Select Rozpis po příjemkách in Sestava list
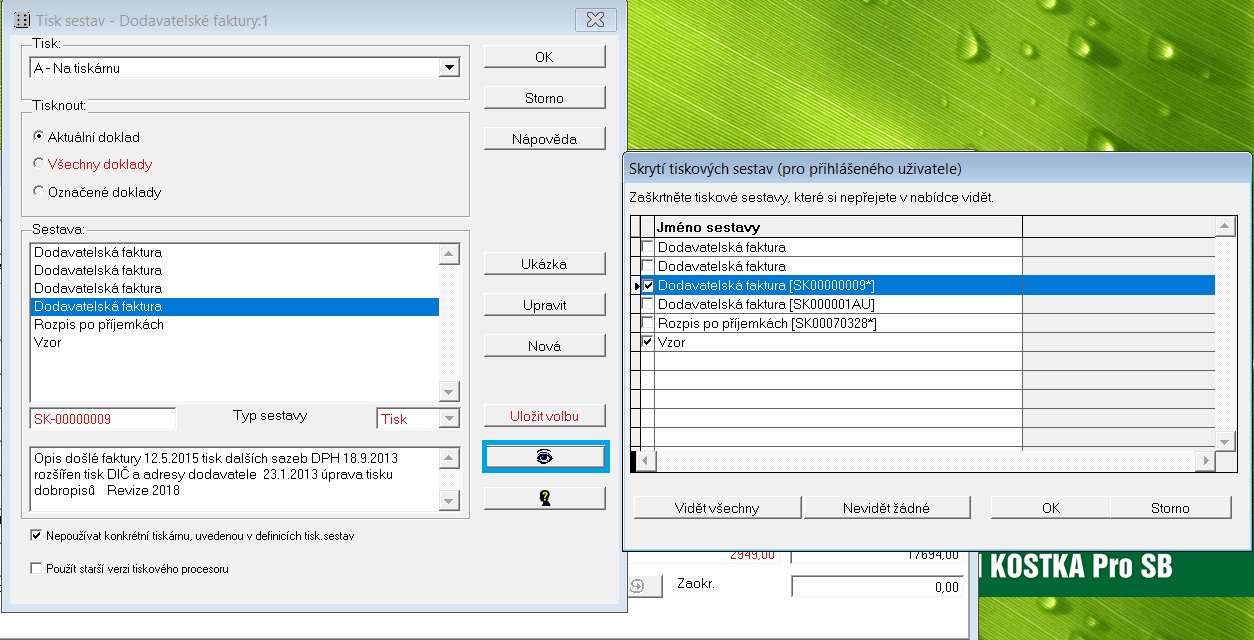 click(x=99, y=325)
